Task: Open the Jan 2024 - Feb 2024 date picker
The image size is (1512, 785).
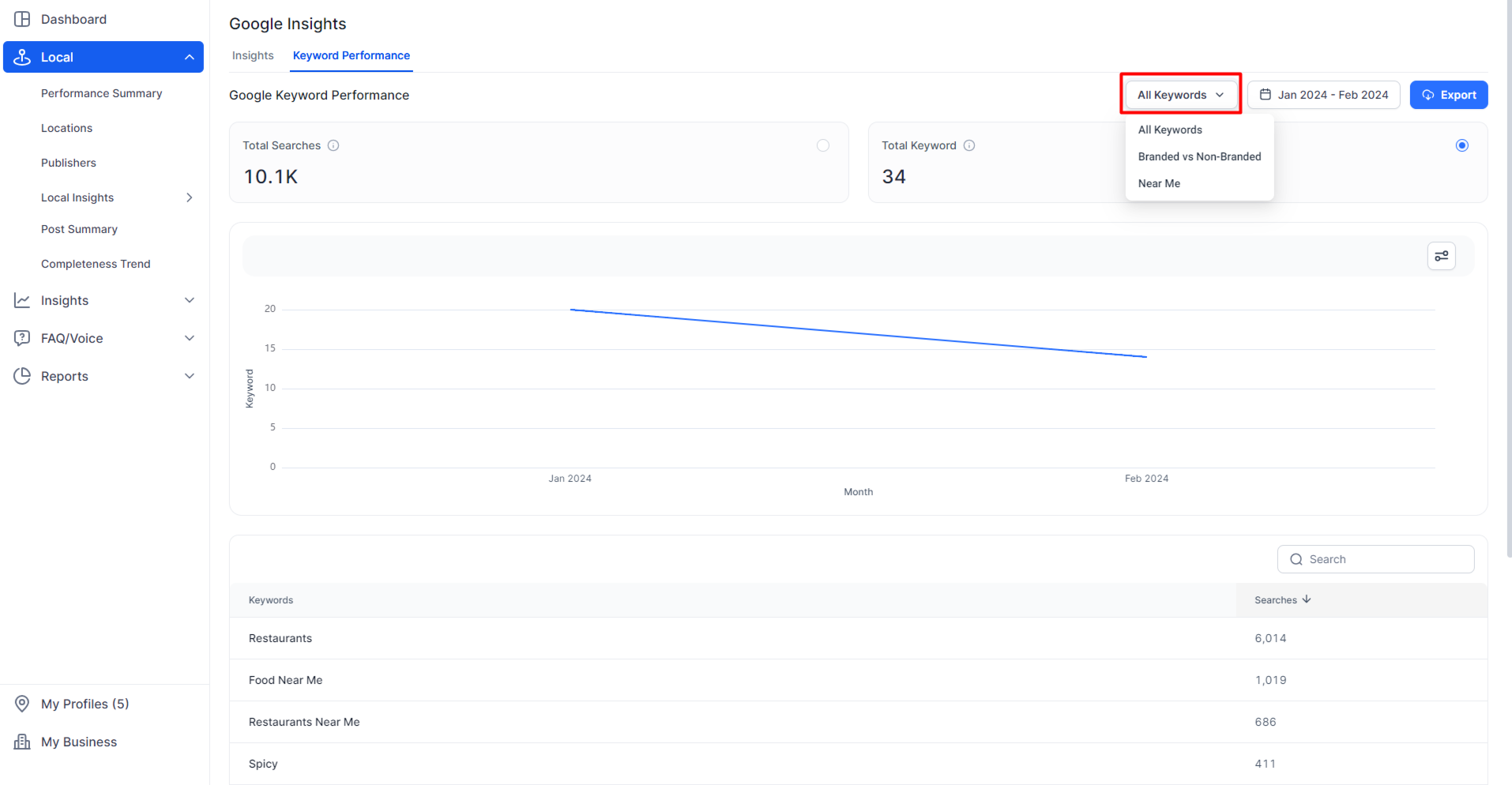Action: tap(1324, 95)
